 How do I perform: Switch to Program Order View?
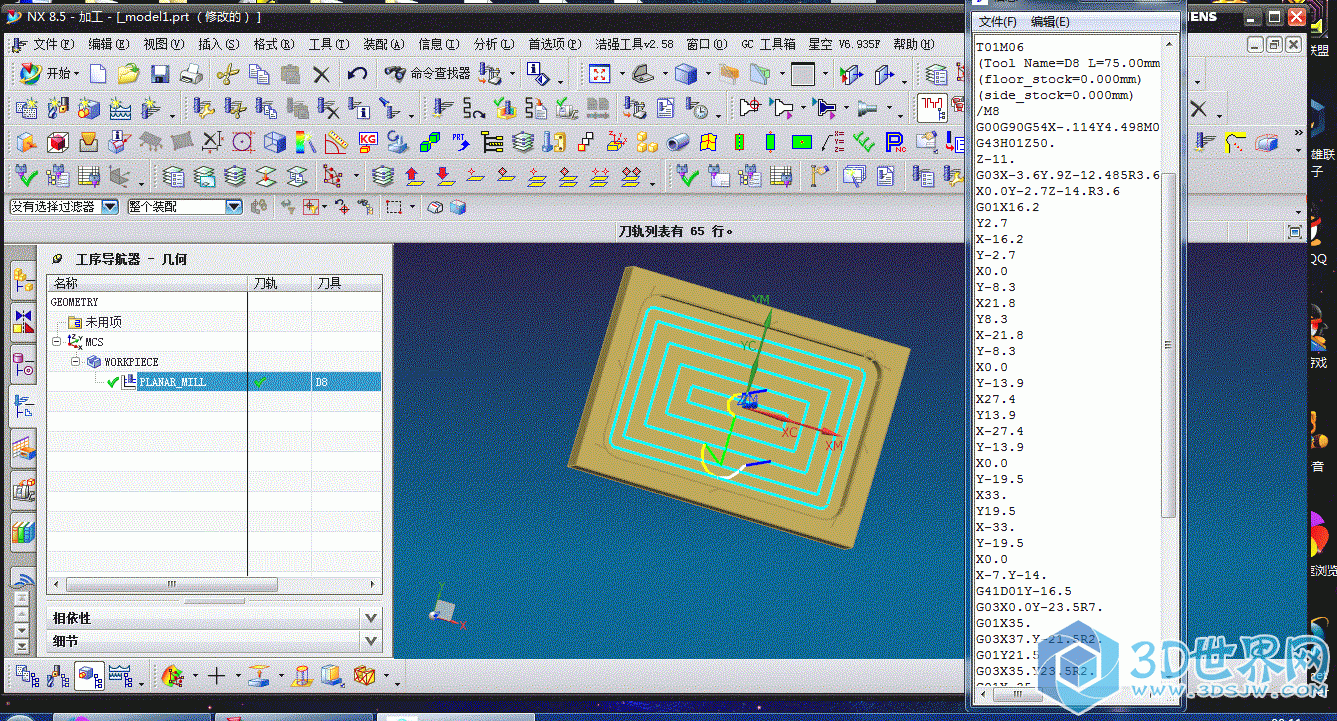click(28, 676)
